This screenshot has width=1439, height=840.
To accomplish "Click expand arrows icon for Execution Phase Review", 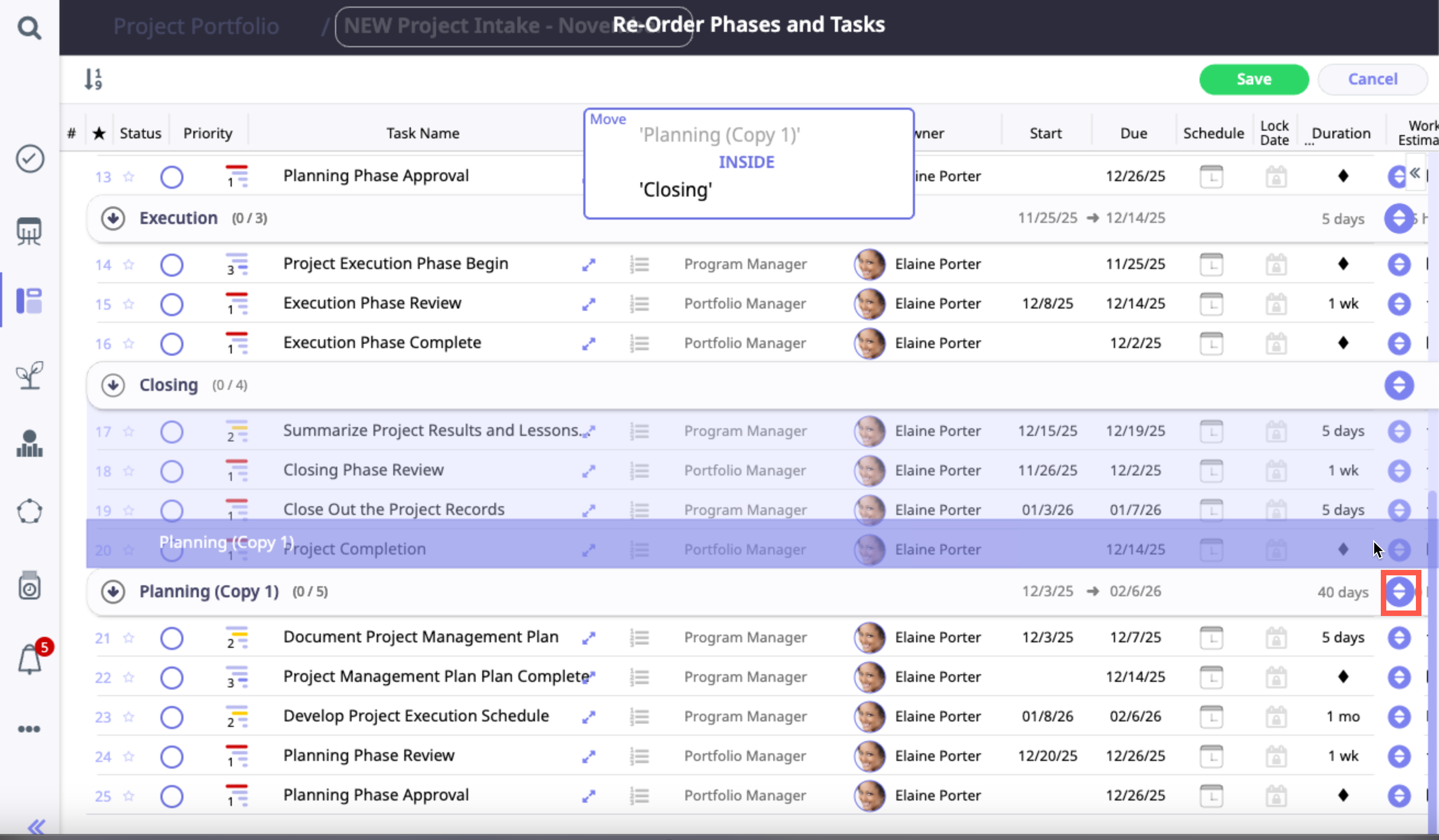I will pyautogui.click(x=589, y=304).
